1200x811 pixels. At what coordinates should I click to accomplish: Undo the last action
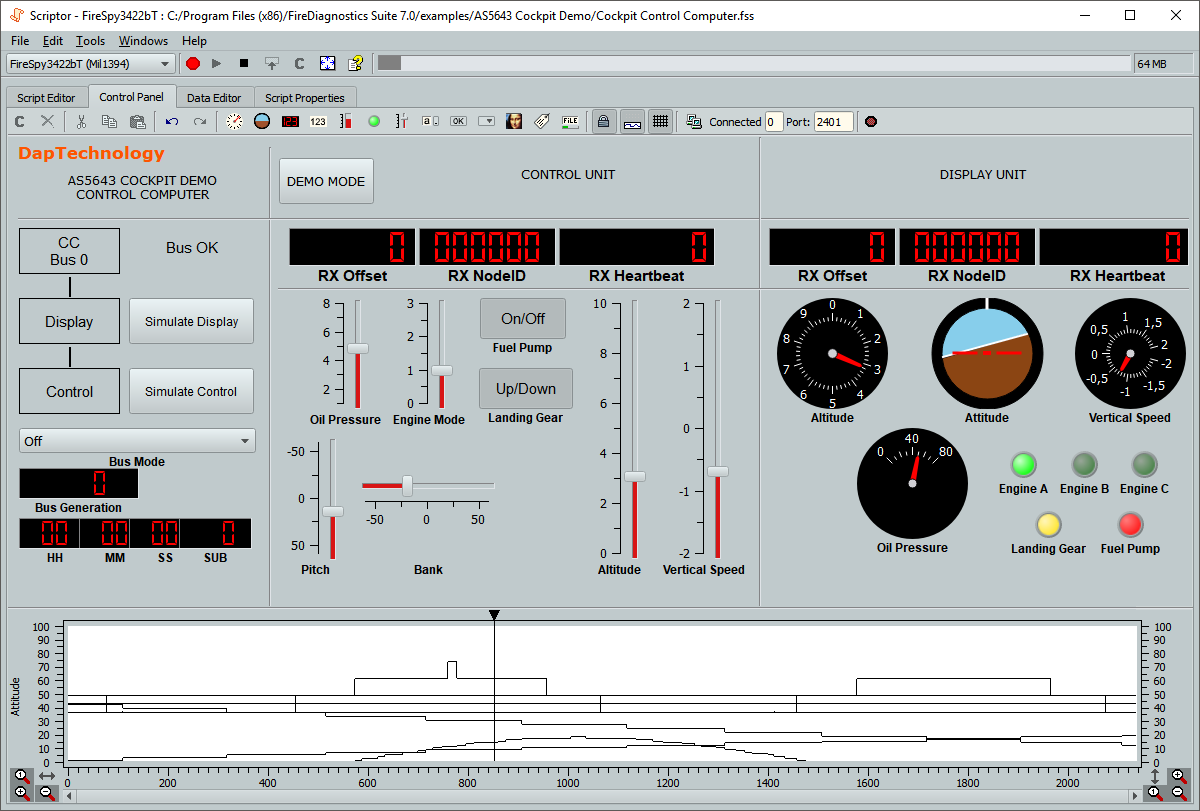172,122
